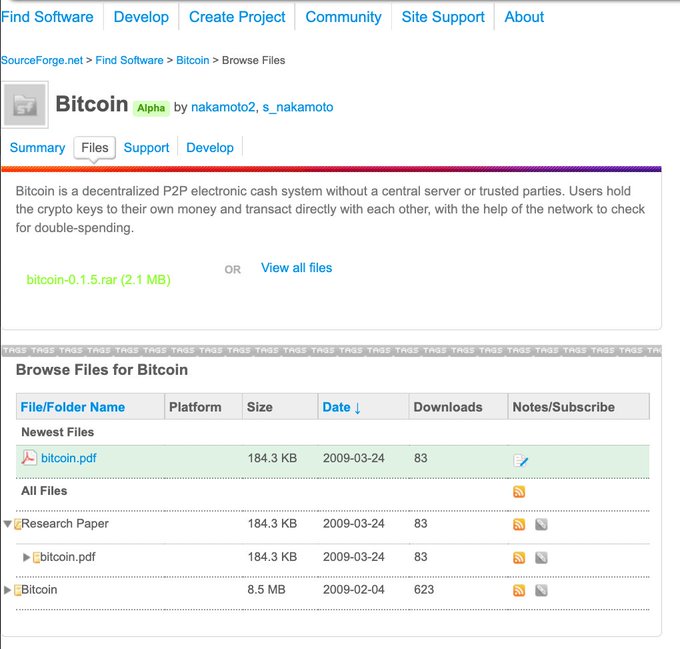Click Bitcoin folder name in file list
Viewport: 680px width, 649px height.
[x=39, y=590]
